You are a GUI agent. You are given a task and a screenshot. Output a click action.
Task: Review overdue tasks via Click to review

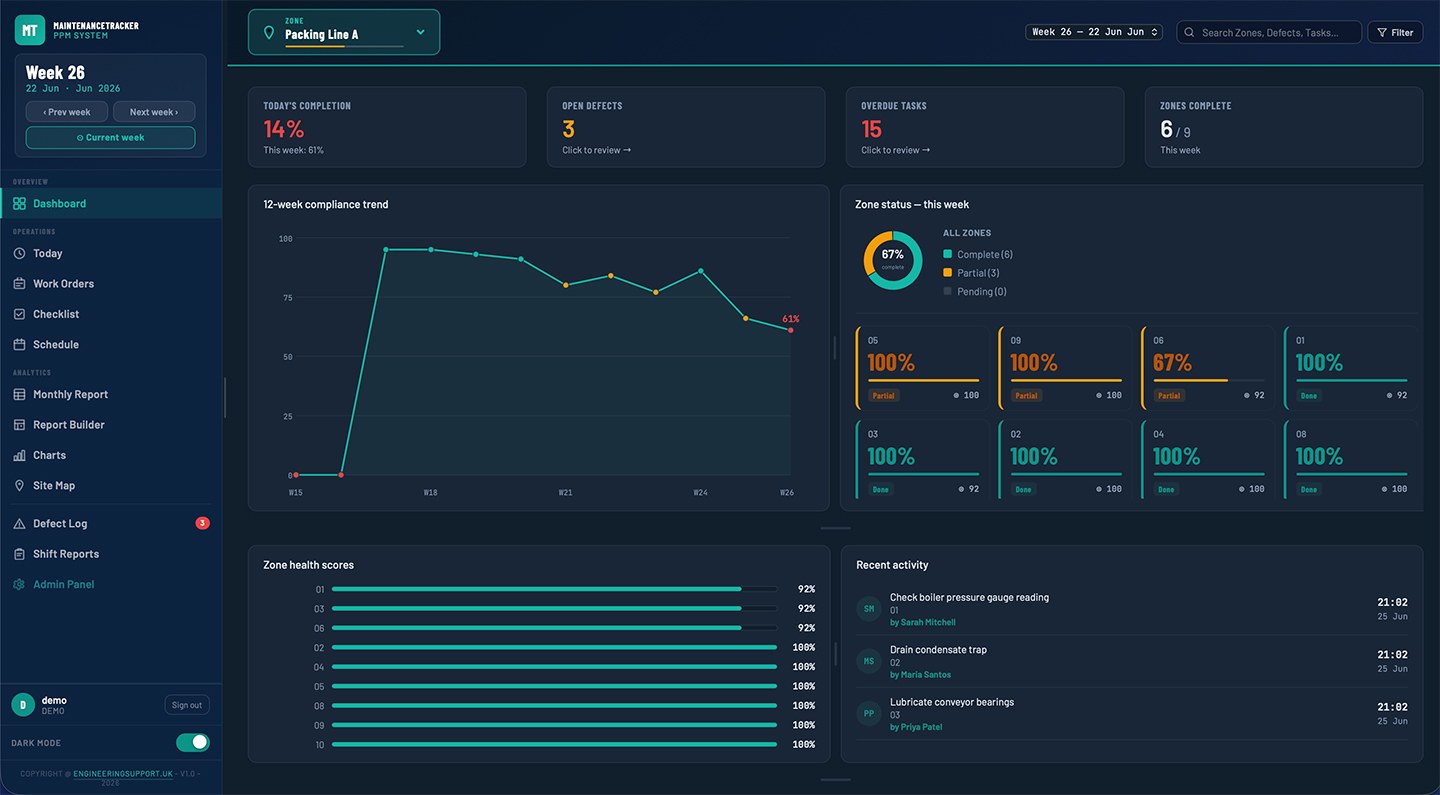point(896,151)
